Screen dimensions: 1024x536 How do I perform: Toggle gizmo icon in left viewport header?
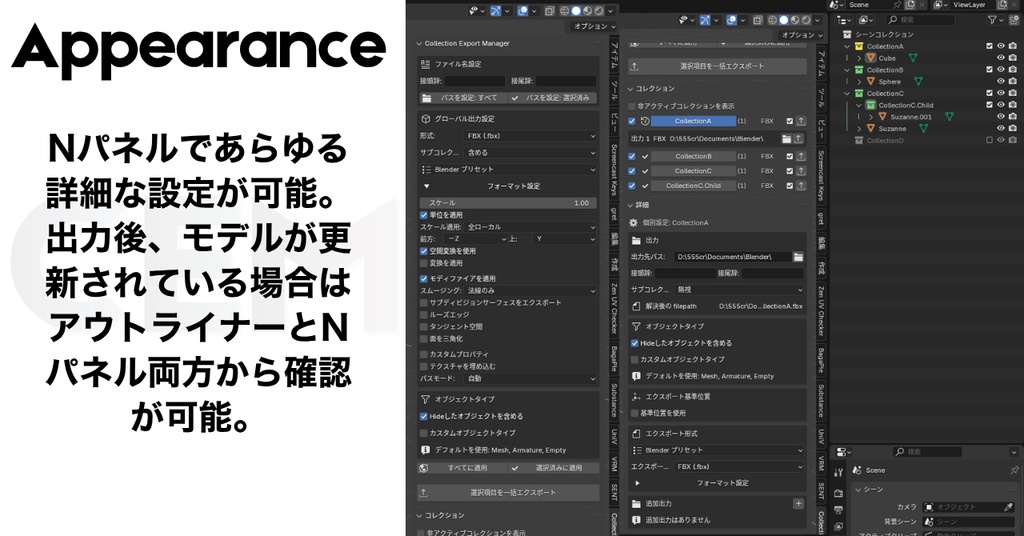point(496,10)
